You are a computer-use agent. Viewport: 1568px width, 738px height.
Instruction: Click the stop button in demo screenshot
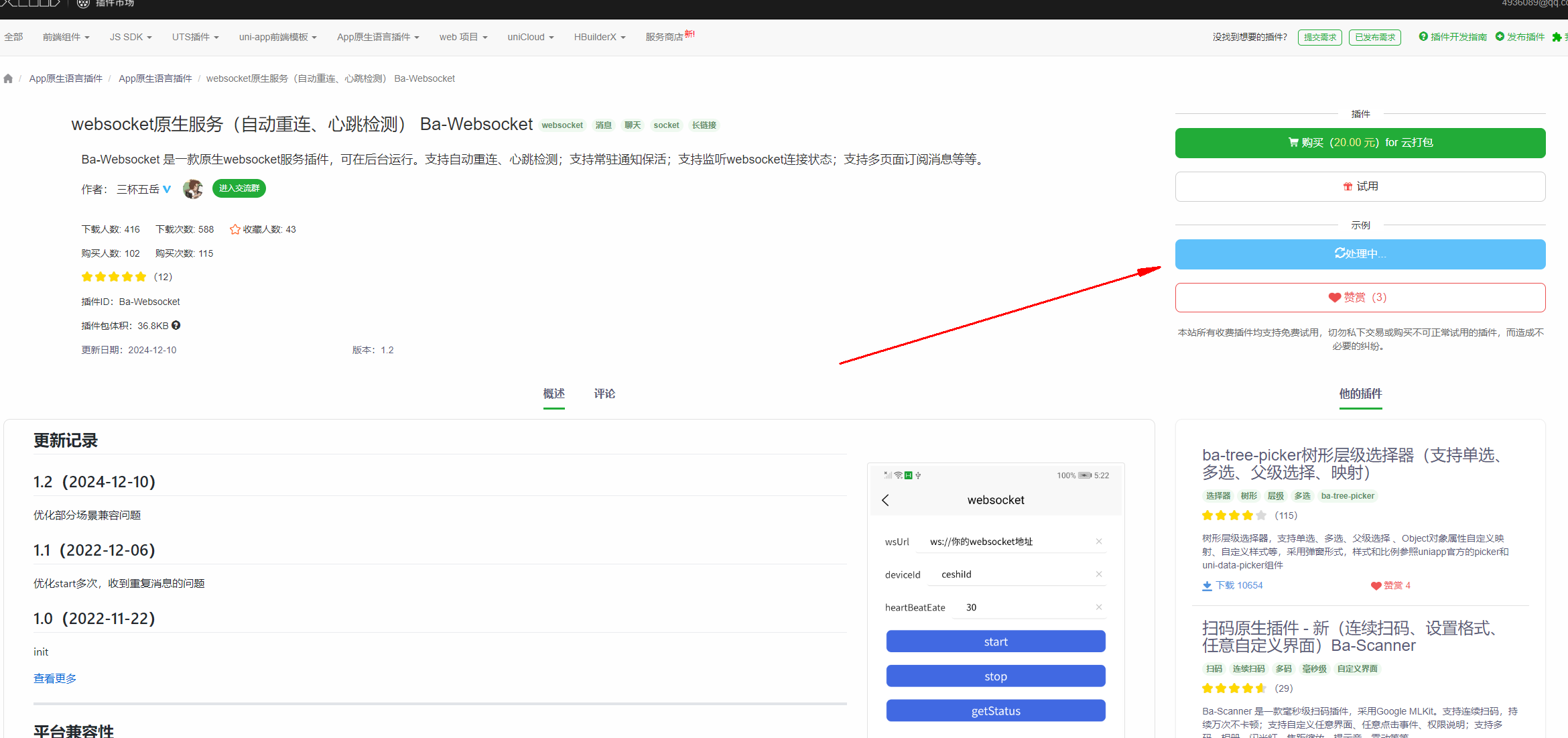[x=996, y=676]
